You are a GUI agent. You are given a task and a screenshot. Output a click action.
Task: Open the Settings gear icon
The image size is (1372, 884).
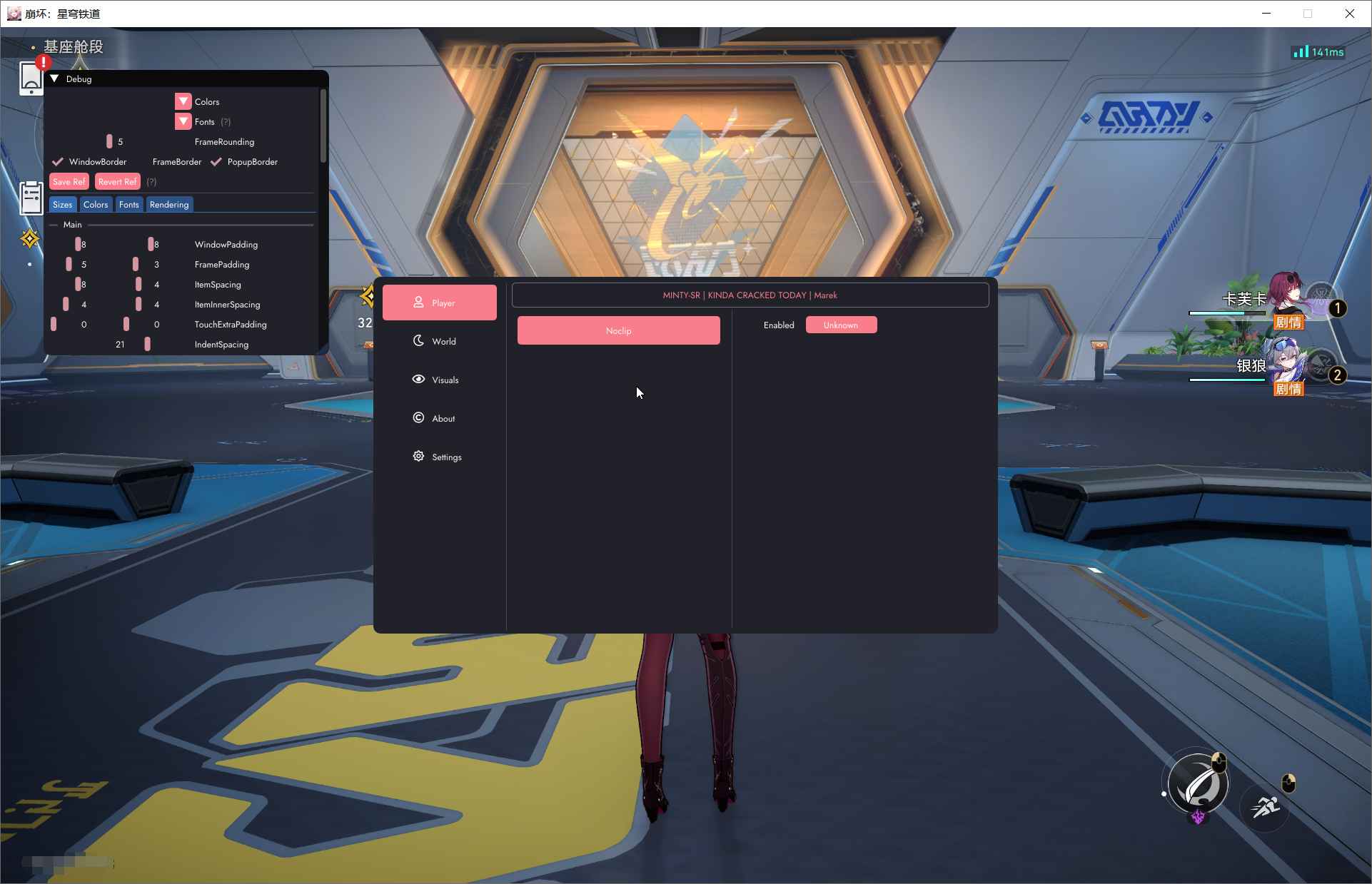(418, 456)
